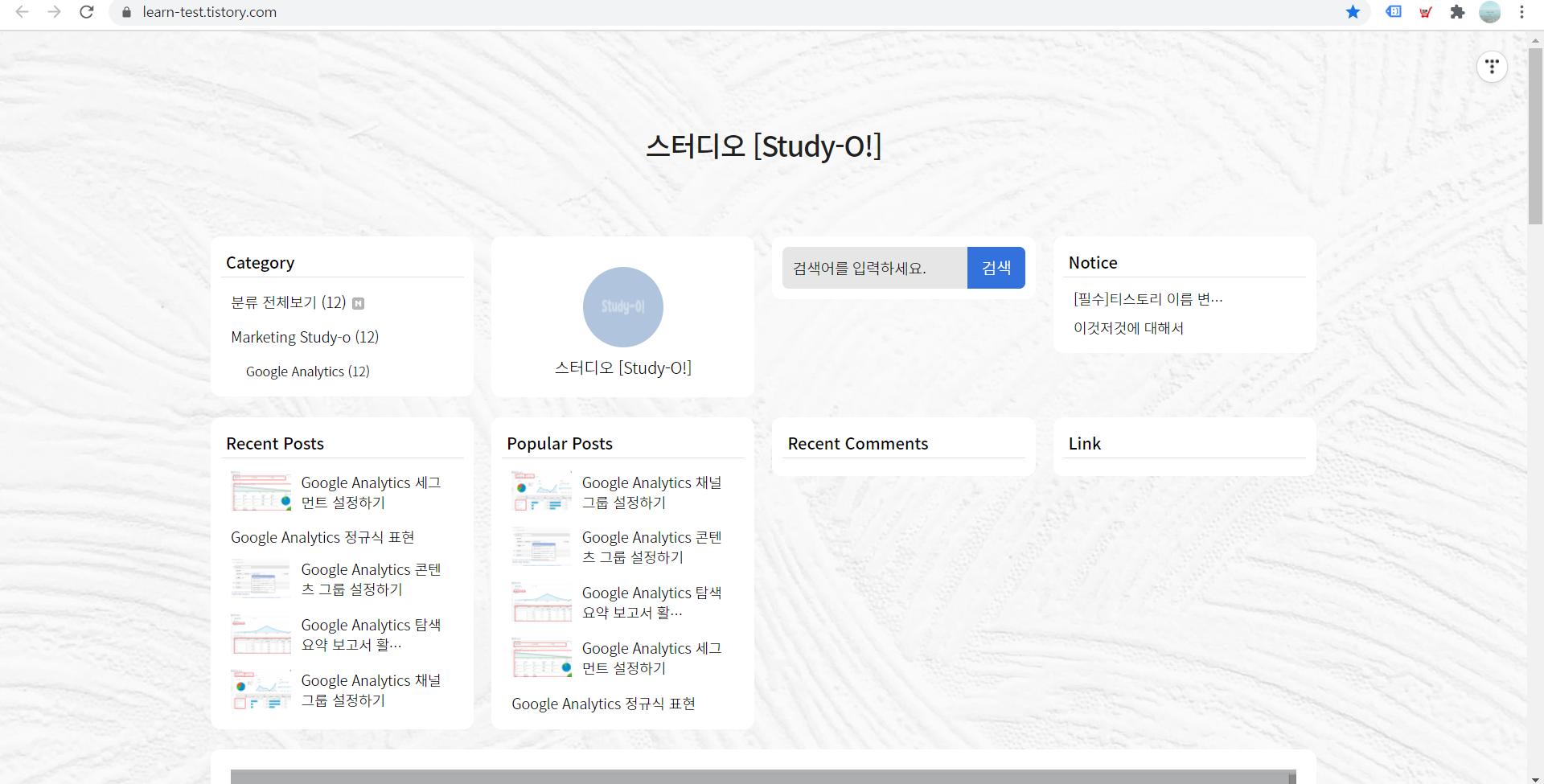This screenshot has height=784, width=1544.
Task: Click the vertical page scrollbar thumb
Action: 1535,135
